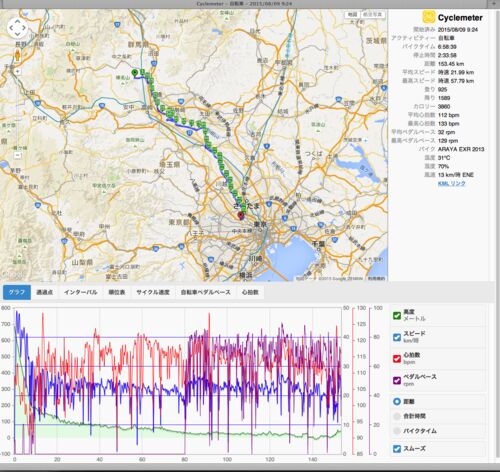Click the average heart rate 112 bpm
Viewport: 500px width, 472px height.
[448, 115]
